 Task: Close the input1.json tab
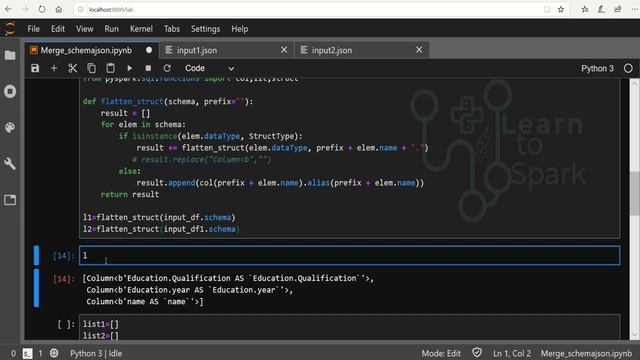click(284, 50)
